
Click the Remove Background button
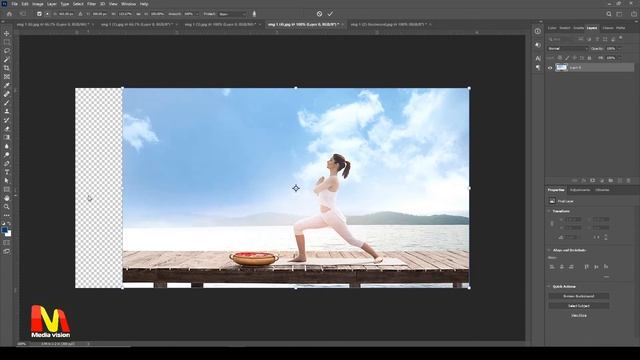tap(579, 296)
